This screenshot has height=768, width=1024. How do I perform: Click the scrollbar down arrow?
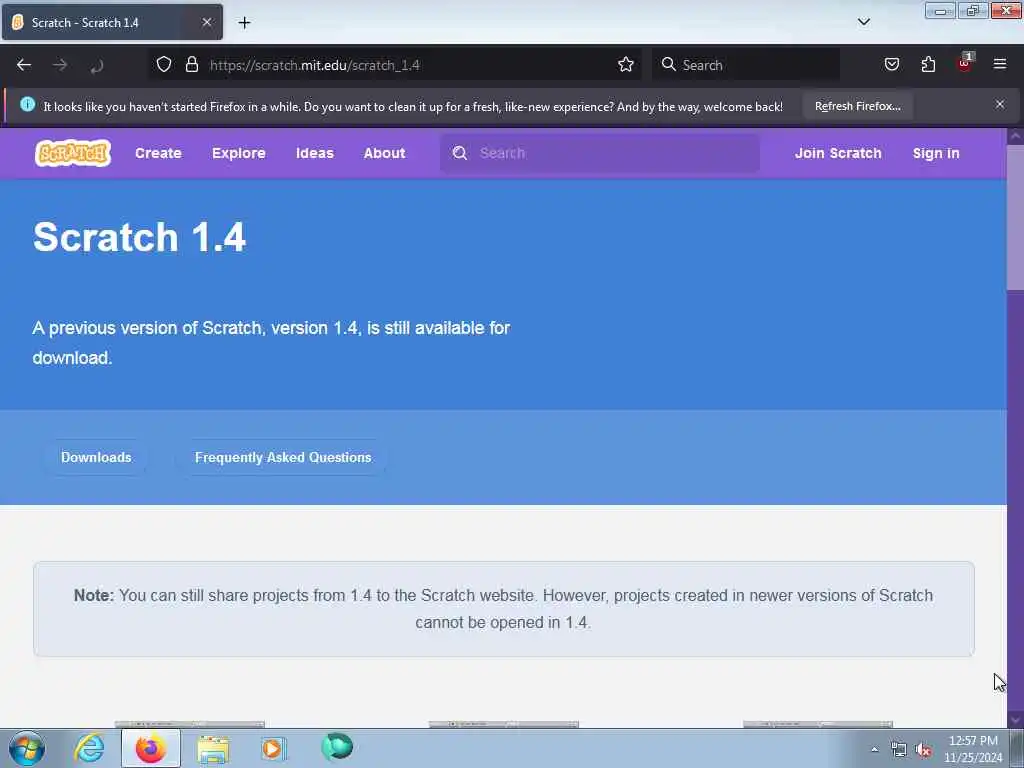(x=1015, y=720)
